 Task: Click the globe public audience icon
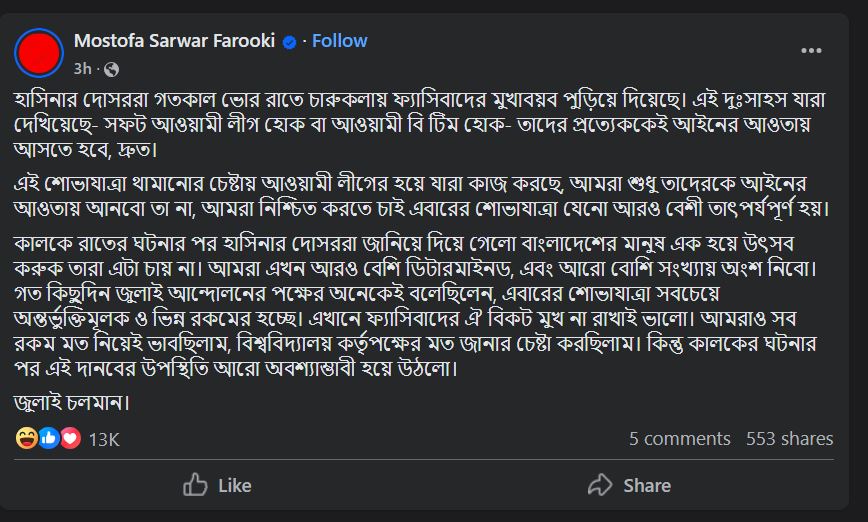[111, 69]
